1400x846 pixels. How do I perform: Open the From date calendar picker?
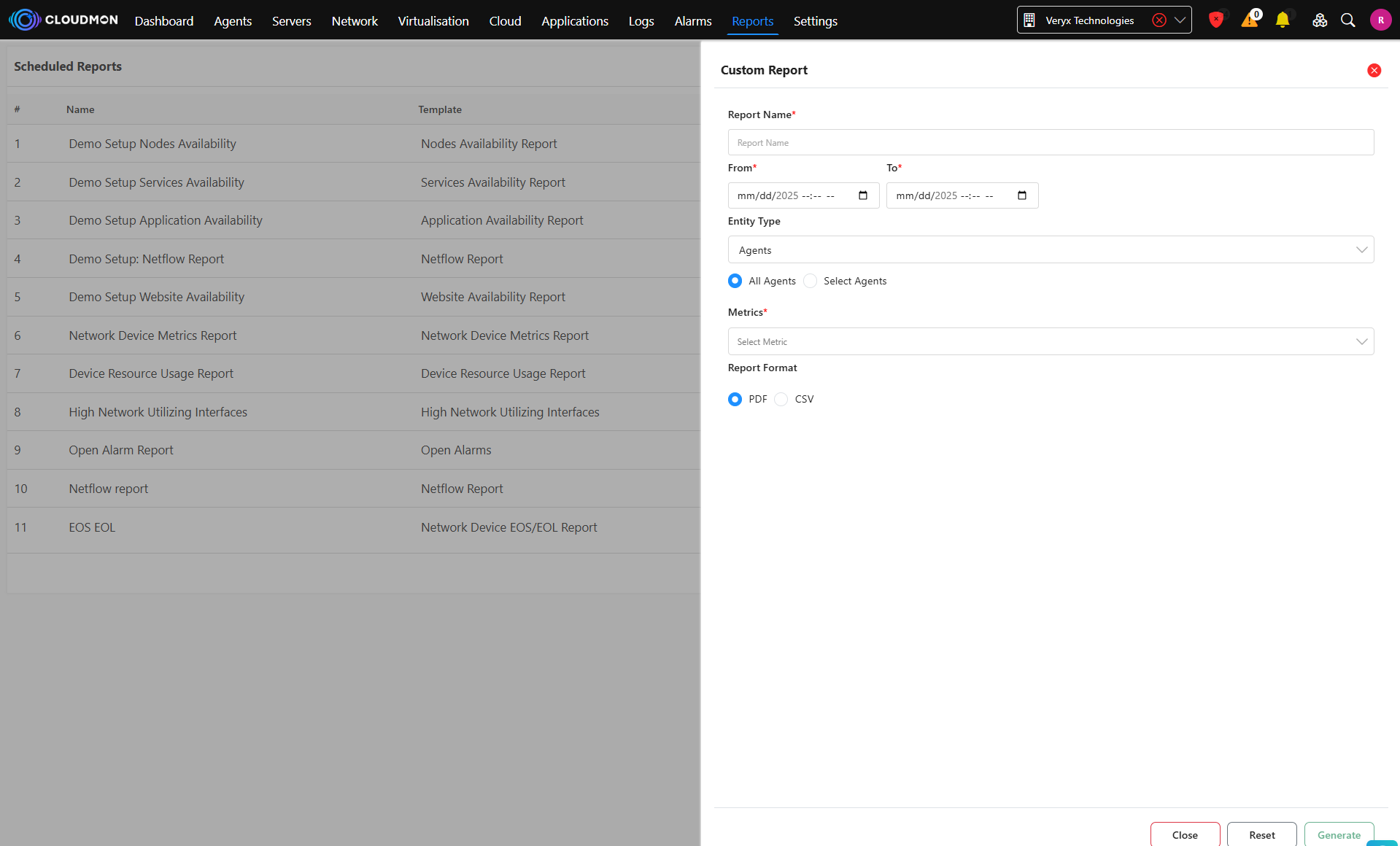click(x=863, y=195)
